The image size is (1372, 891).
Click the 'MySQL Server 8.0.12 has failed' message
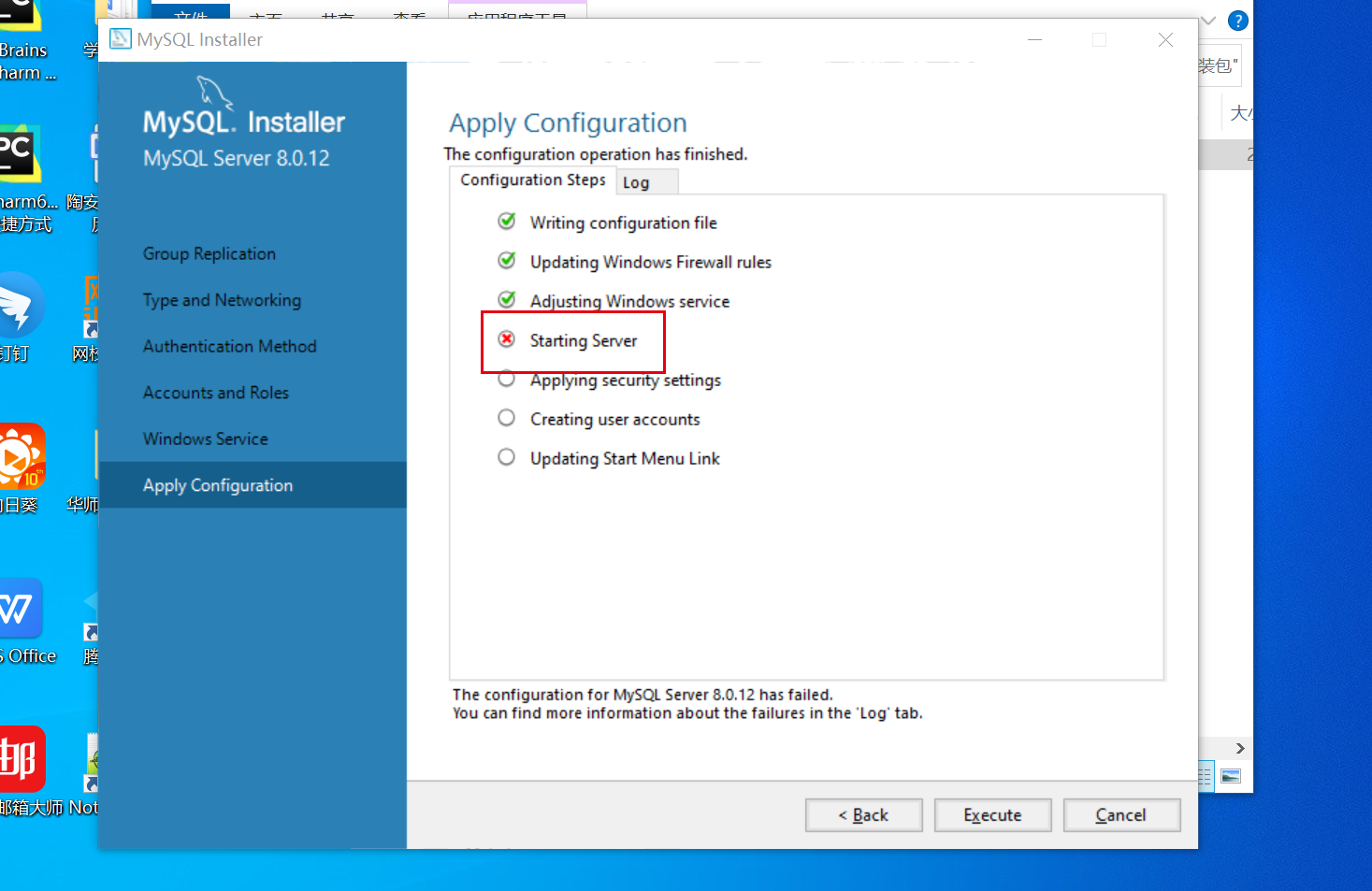(x=643, y=695)
